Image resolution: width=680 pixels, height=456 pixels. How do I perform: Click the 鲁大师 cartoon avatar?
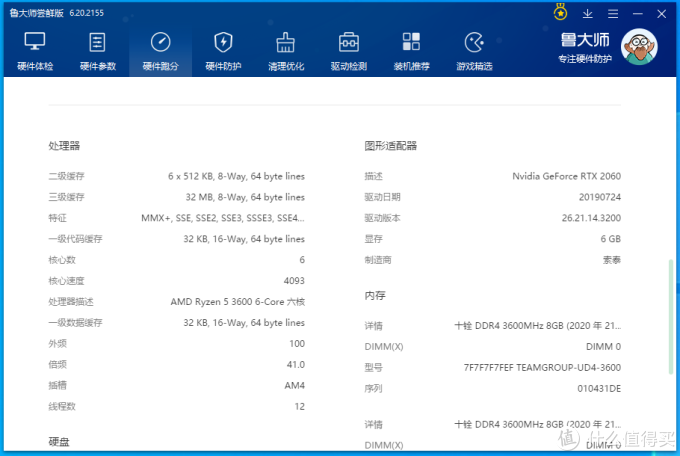tap(639, 47)
